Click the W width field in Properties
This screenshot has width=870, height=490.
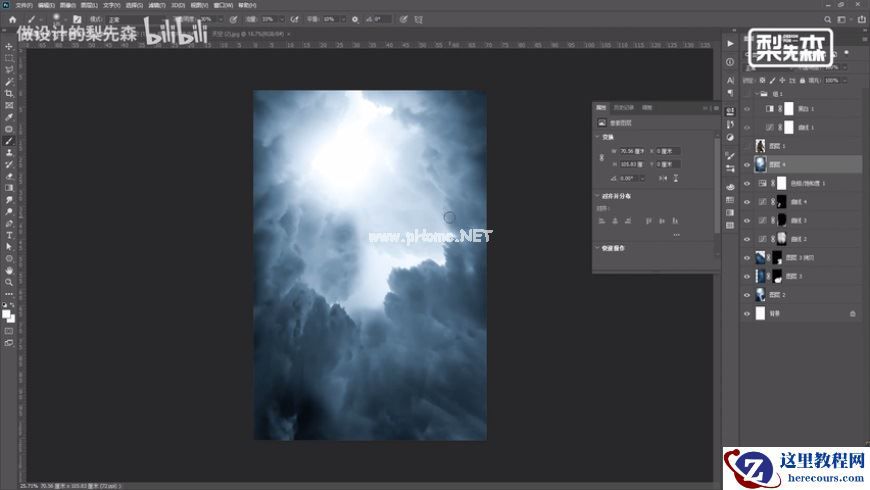click(632, 151)
